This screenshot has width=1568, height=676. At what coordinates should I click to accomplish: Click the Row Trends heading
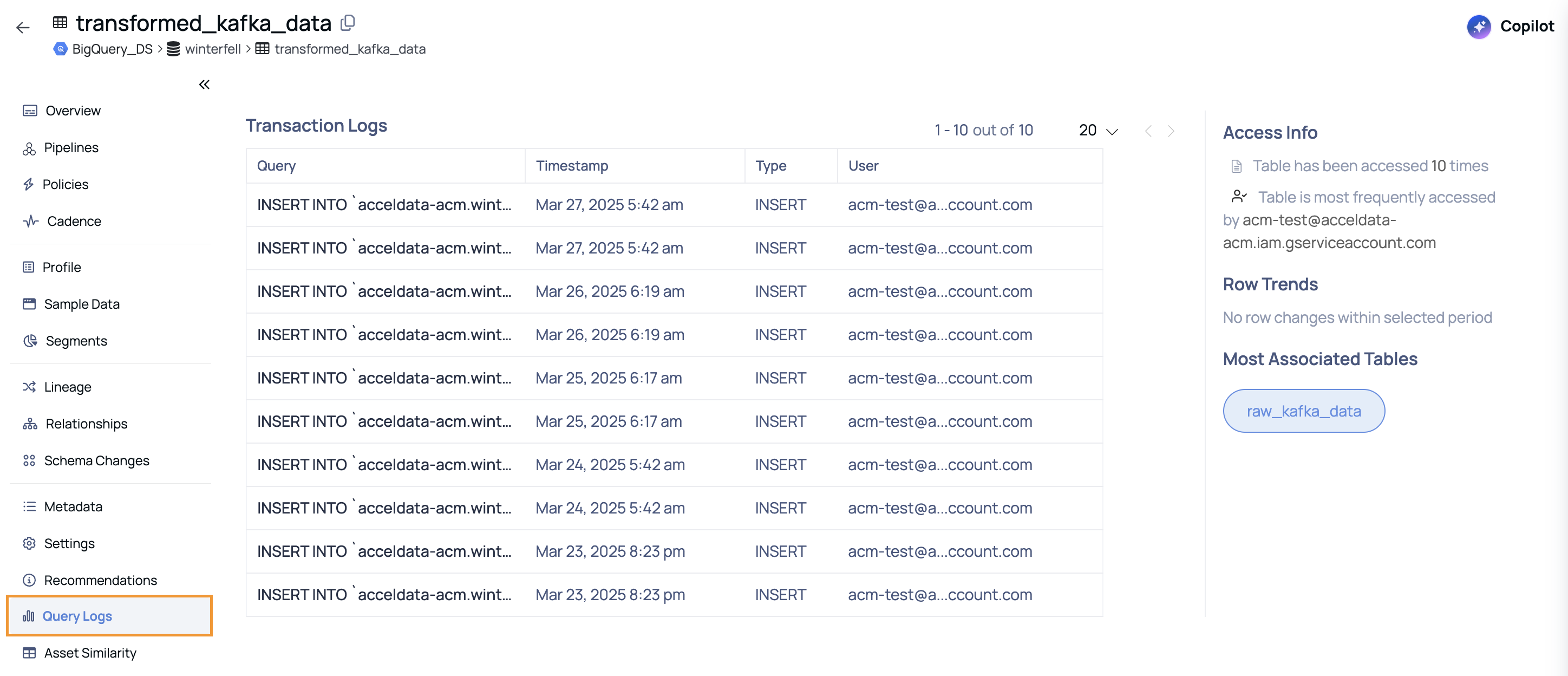coord(1270,284)
